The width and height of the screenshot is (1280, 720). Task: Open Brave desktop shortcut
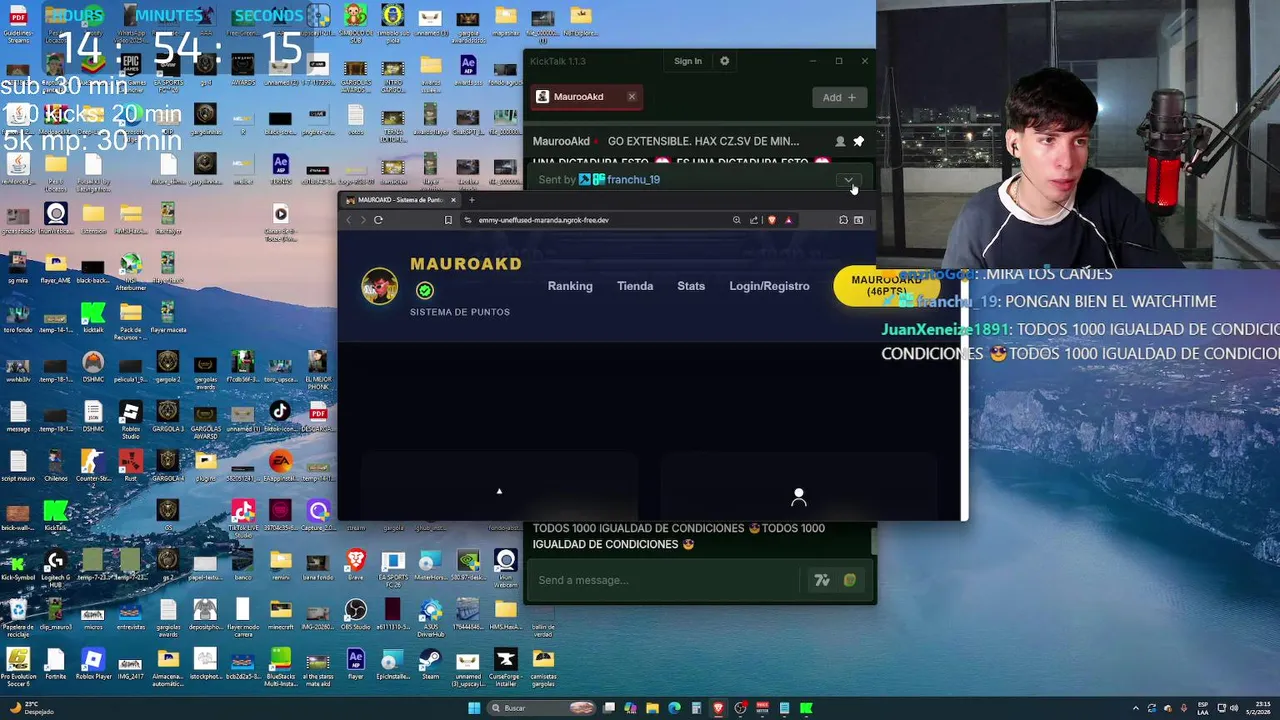tap(355, 565)
